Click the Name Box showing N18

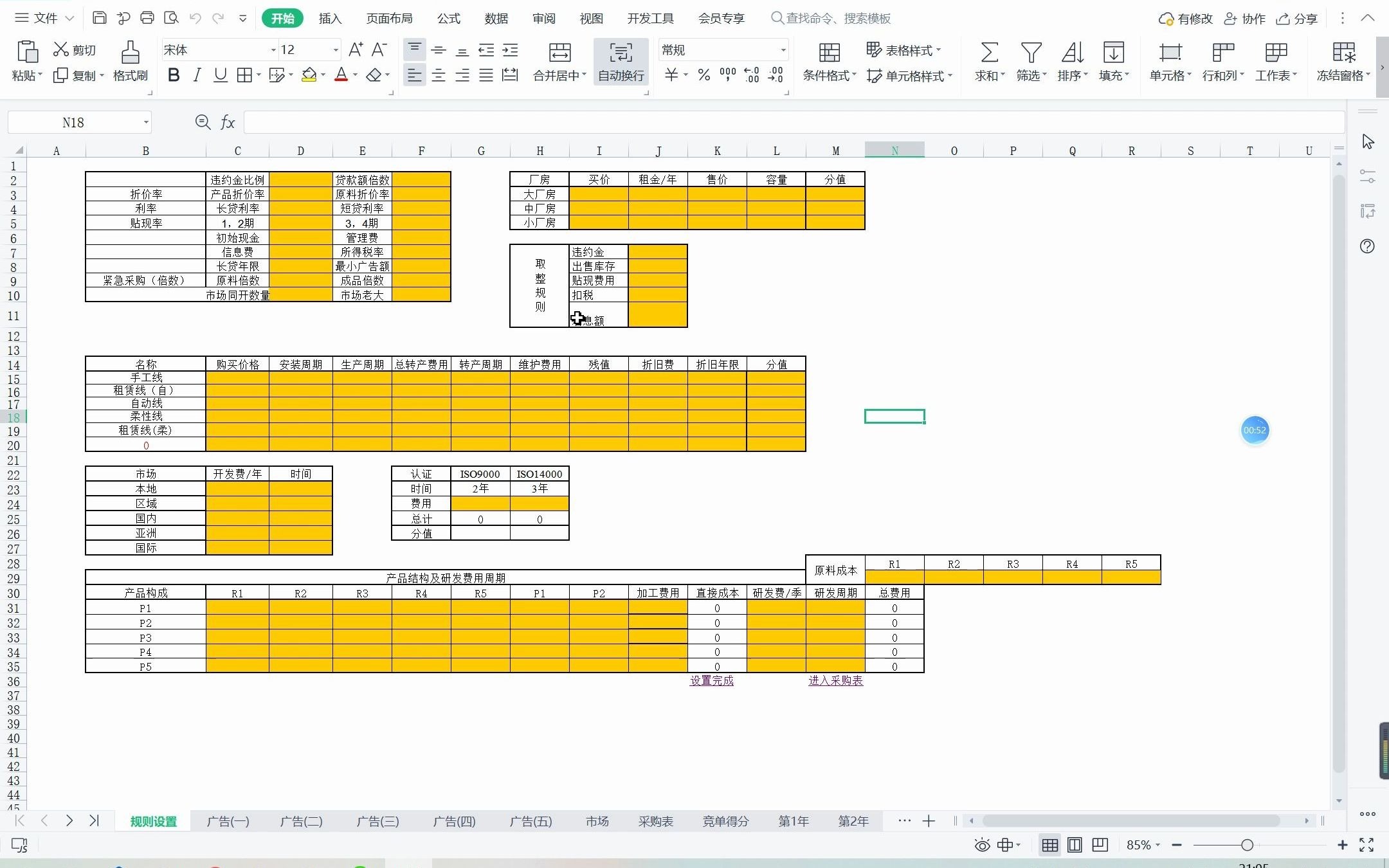[73, 122]
